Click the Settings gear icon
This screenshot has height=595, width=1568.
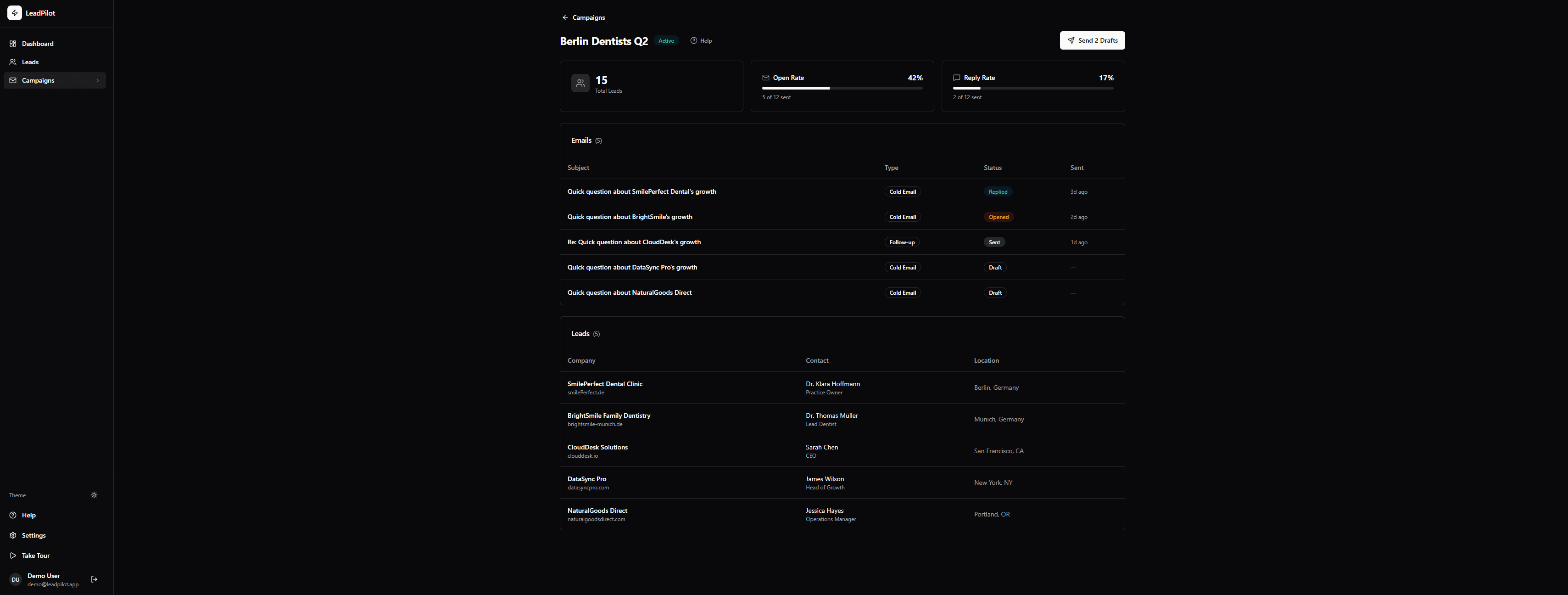coord(13,535)
